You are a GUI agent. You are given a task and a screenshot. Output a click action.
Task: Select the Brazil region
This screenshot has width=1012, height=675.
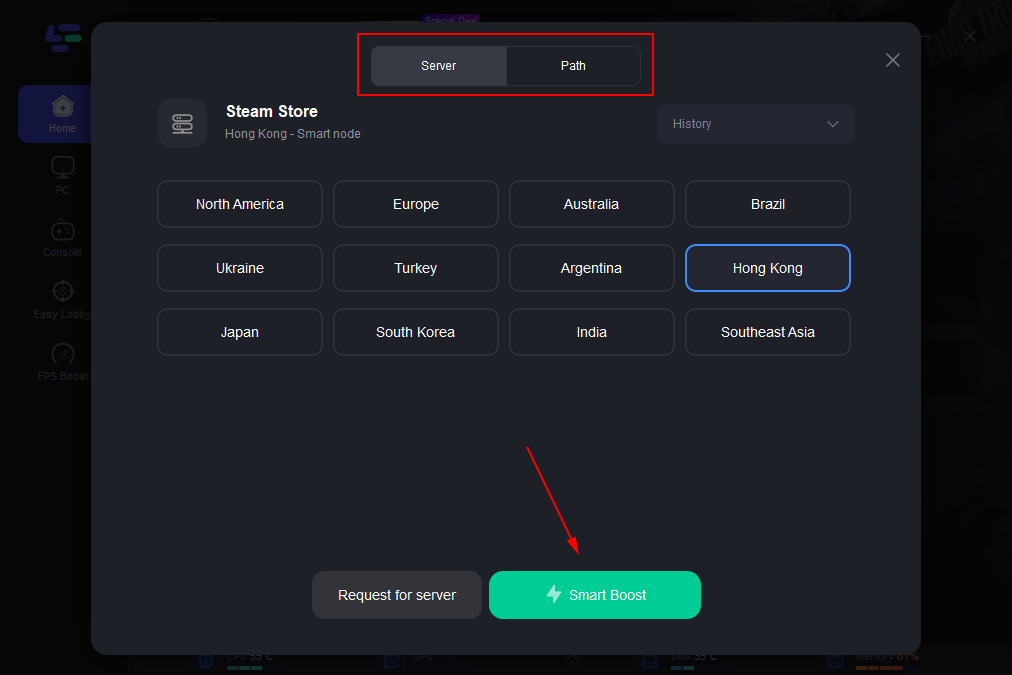(767, 204)
